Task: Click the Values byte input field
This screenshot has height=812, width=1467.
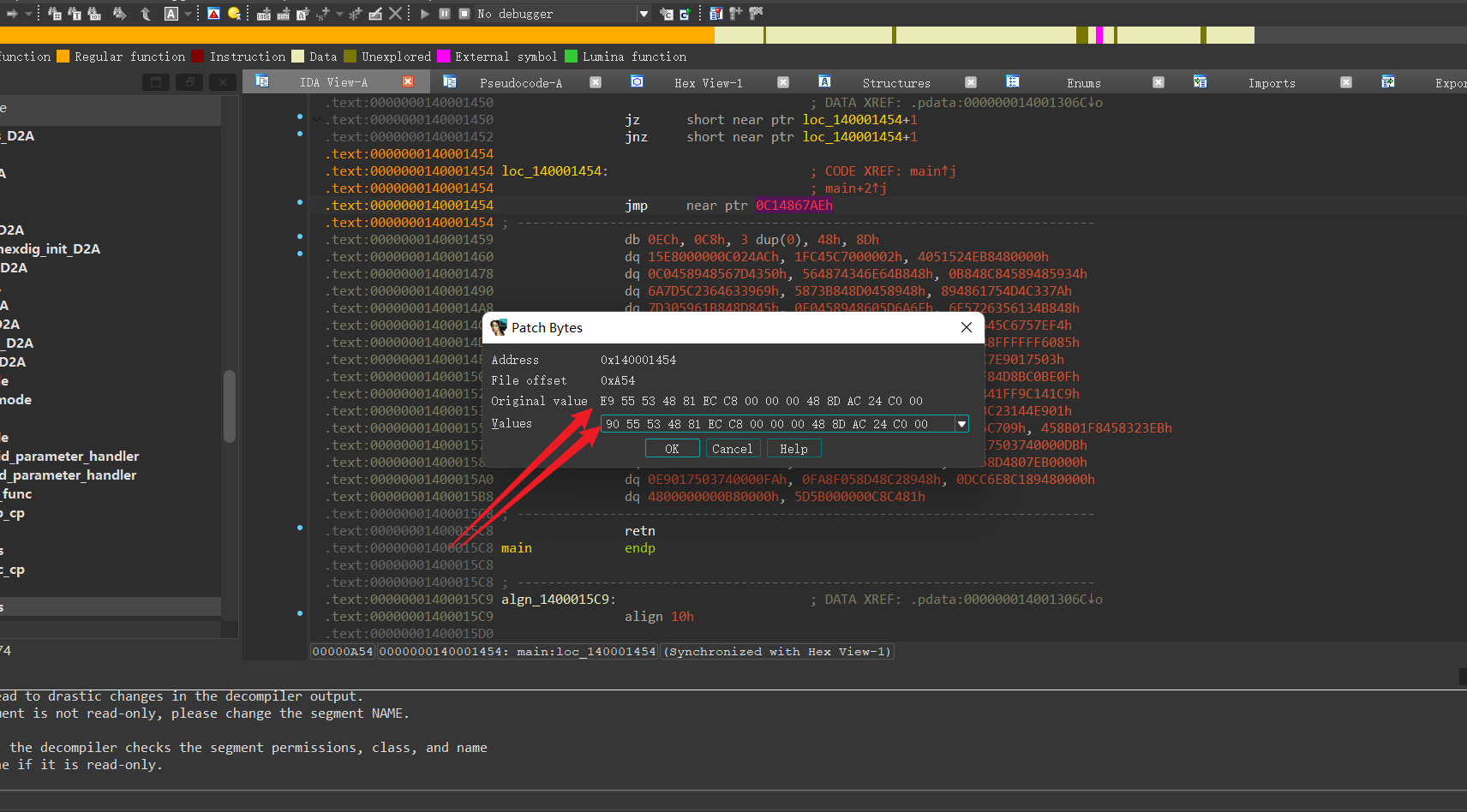Action: [x=777, y=424]
